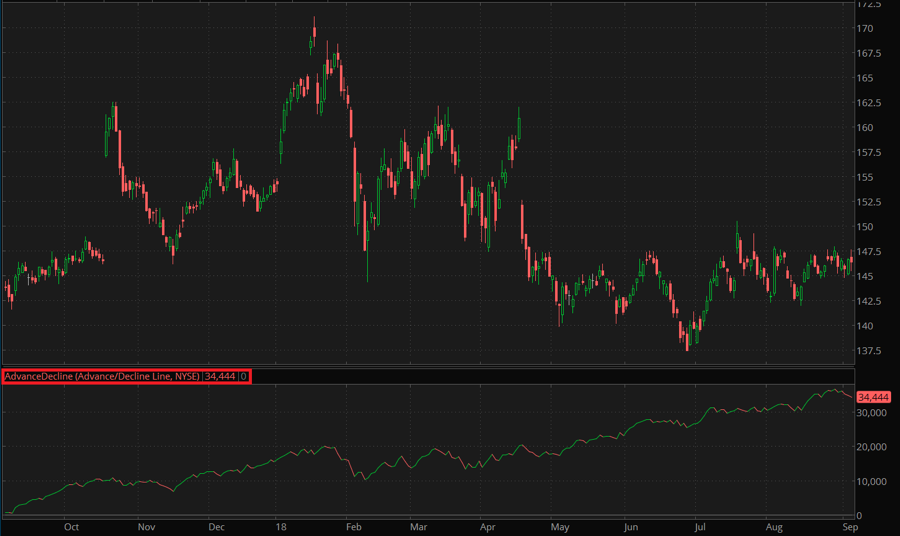Image resolution: width=900 pixels, height=536 pixels.
Task: Click the 170 price axis label
Action: [866, 28]
